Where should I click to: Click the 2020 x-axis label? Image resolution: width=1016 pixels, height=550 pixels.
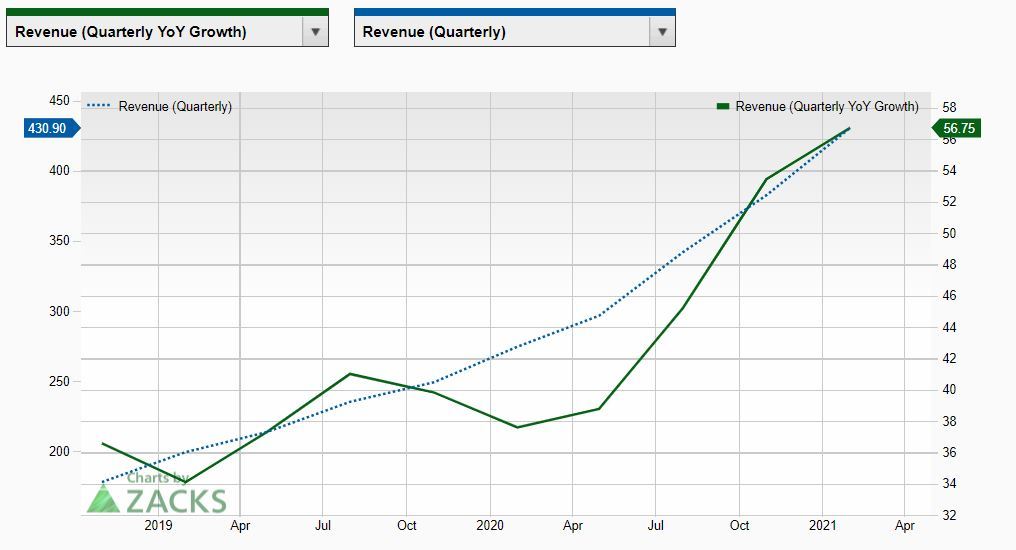click(x=489, y=525)
